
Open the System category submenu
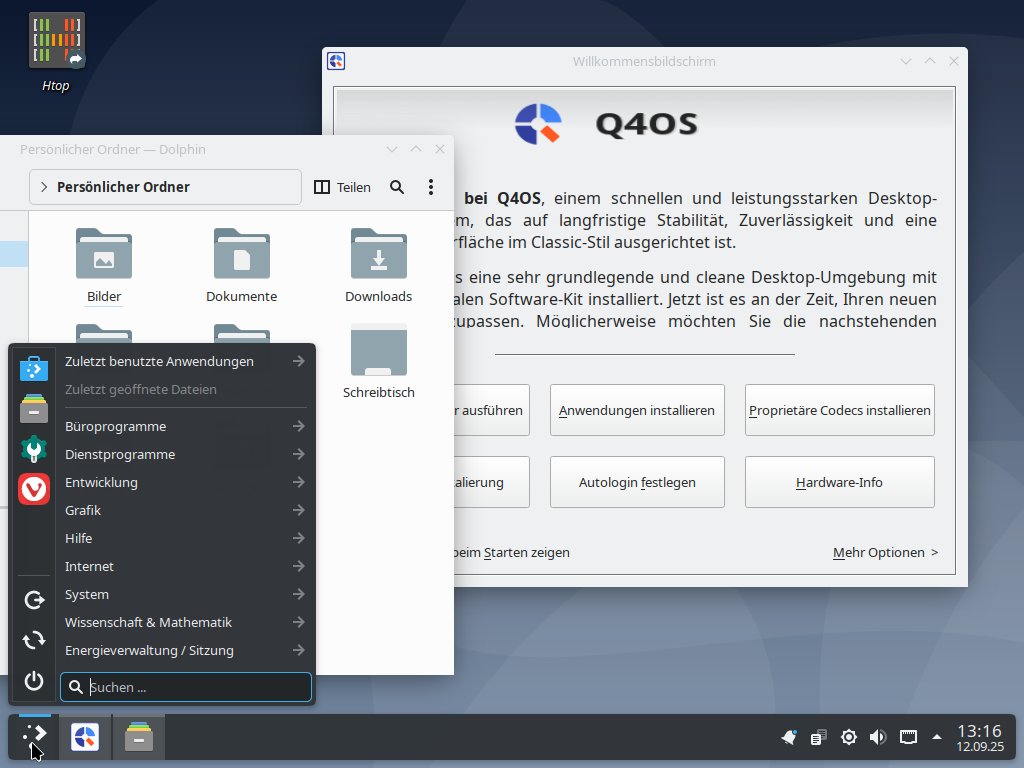tap(185, 594)
